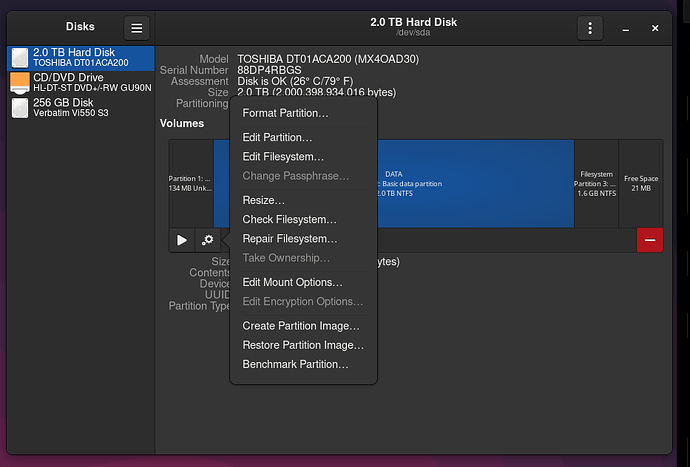Select the 21 MB Free Space block

click(x=641, y=184)
